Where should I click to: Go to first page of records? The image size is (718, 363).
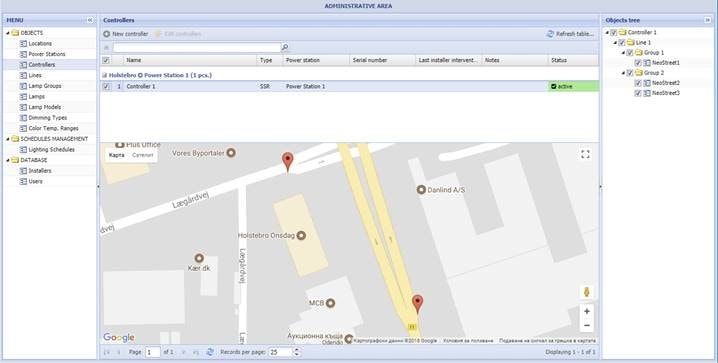click(107, 352)
